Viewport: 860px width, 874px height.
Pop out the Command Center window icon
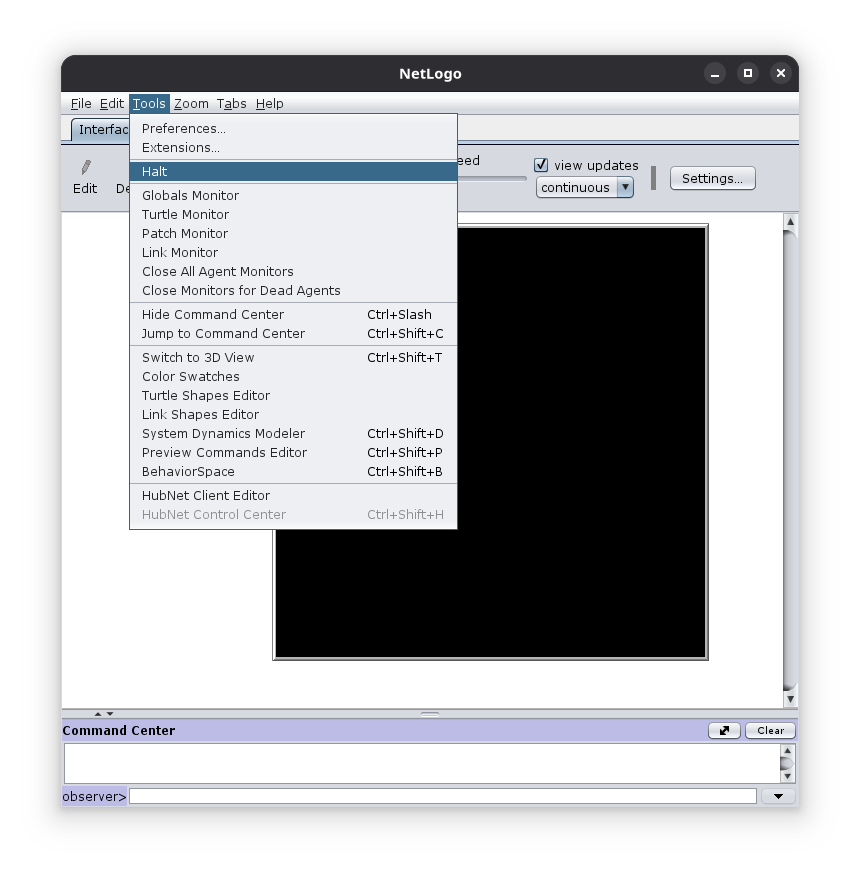coord(724,730)
